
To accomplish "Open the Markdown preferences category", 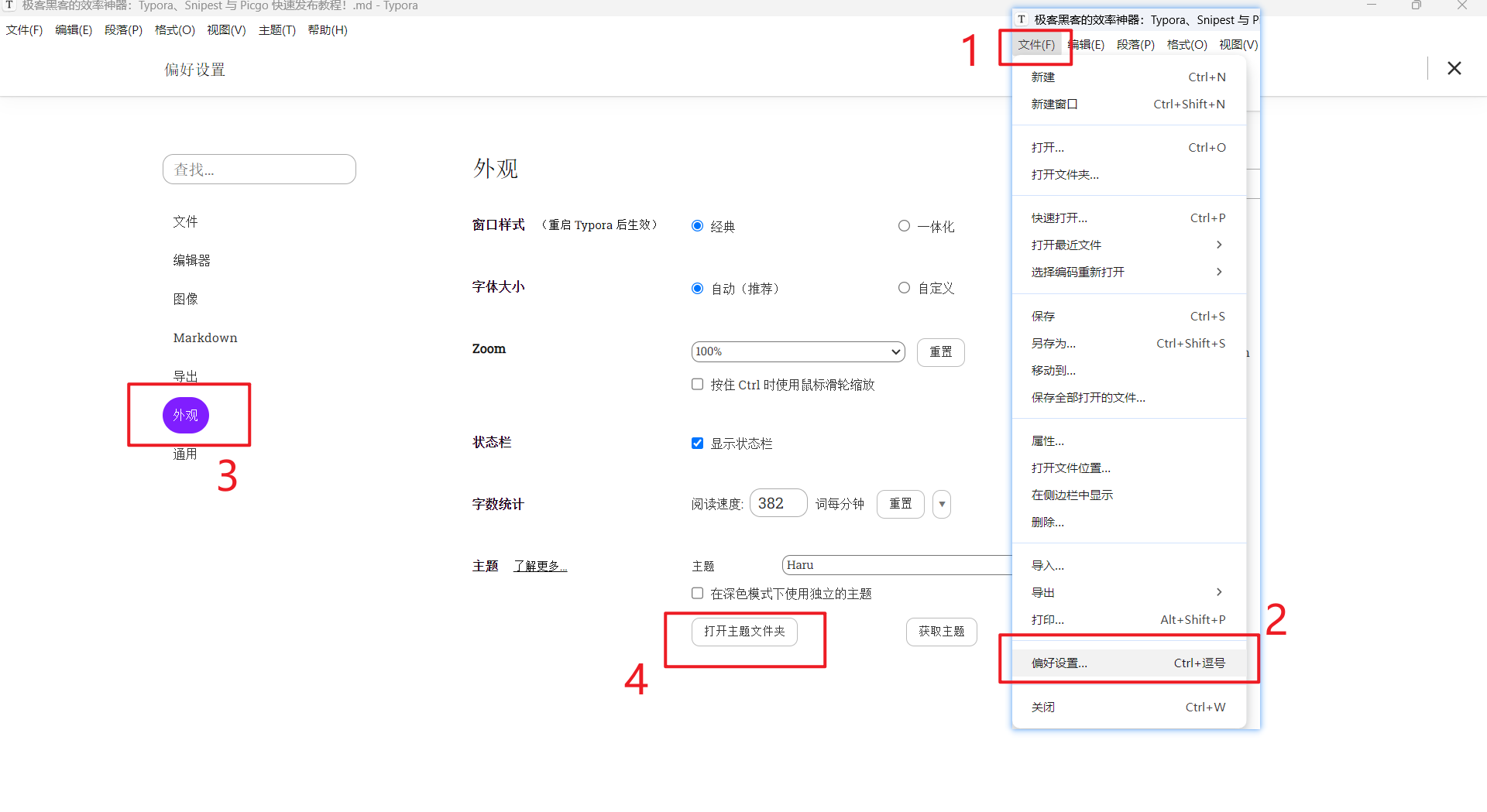I will click(x=205, y=337).
